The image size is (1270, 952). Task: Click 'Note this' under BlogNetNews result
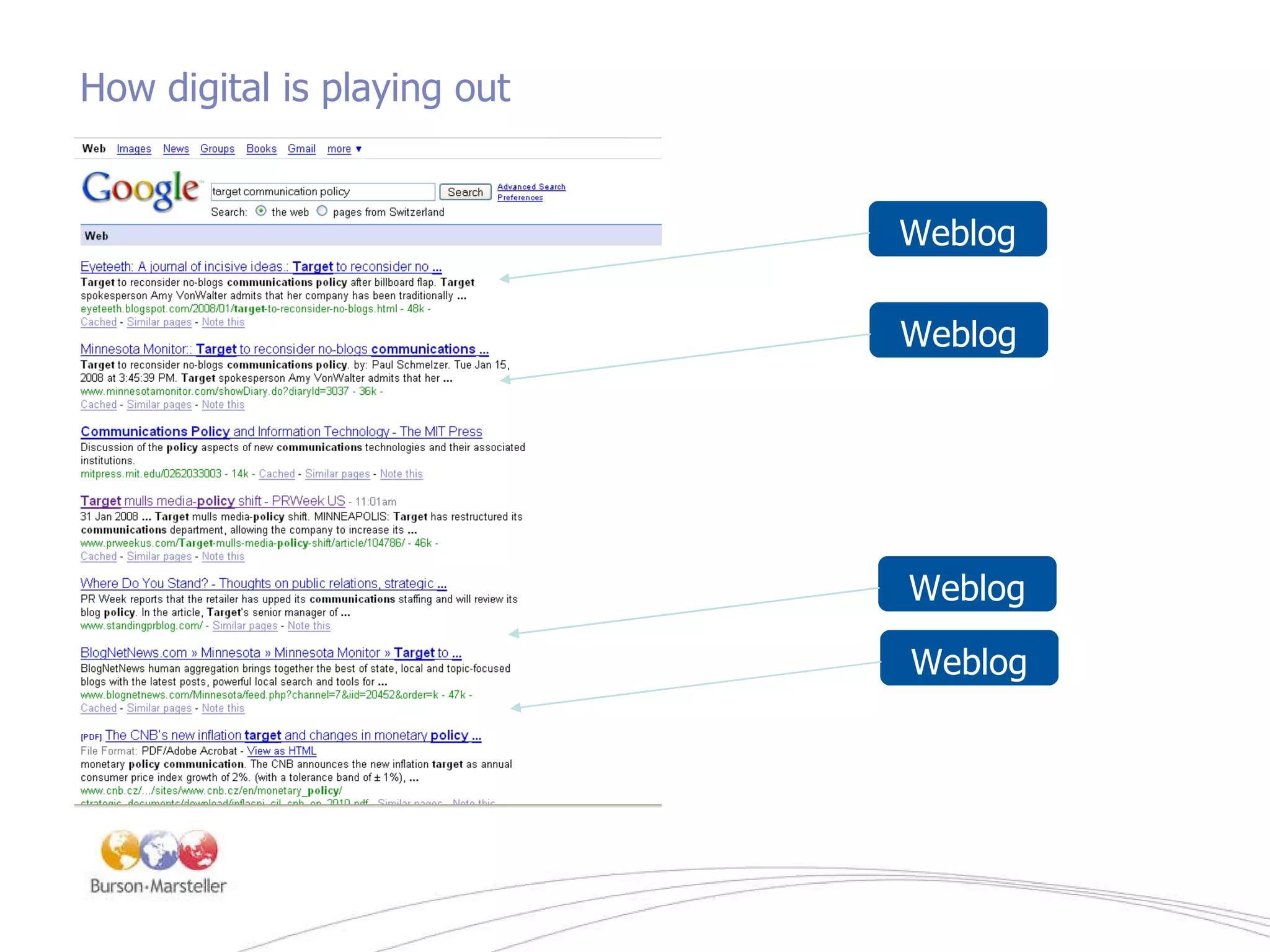point(223,708)
